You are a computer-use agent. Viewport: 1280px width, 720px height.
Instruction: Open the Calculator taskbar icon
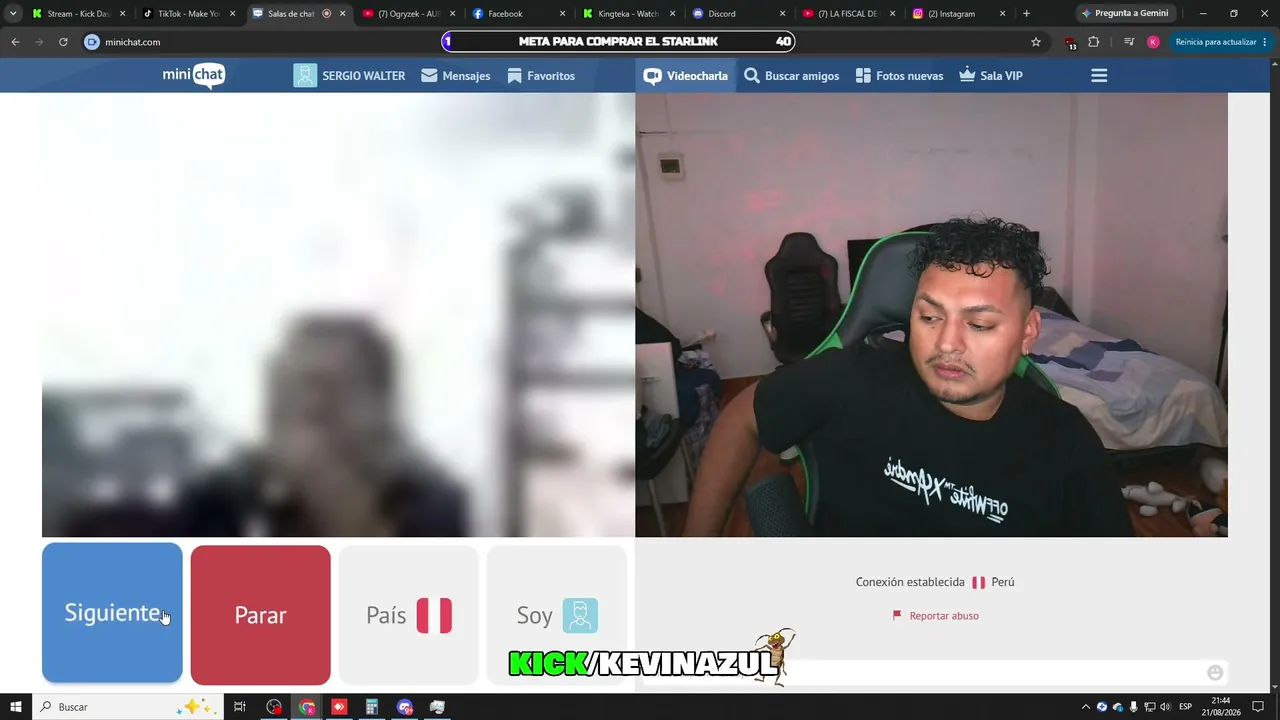point(372,707)
